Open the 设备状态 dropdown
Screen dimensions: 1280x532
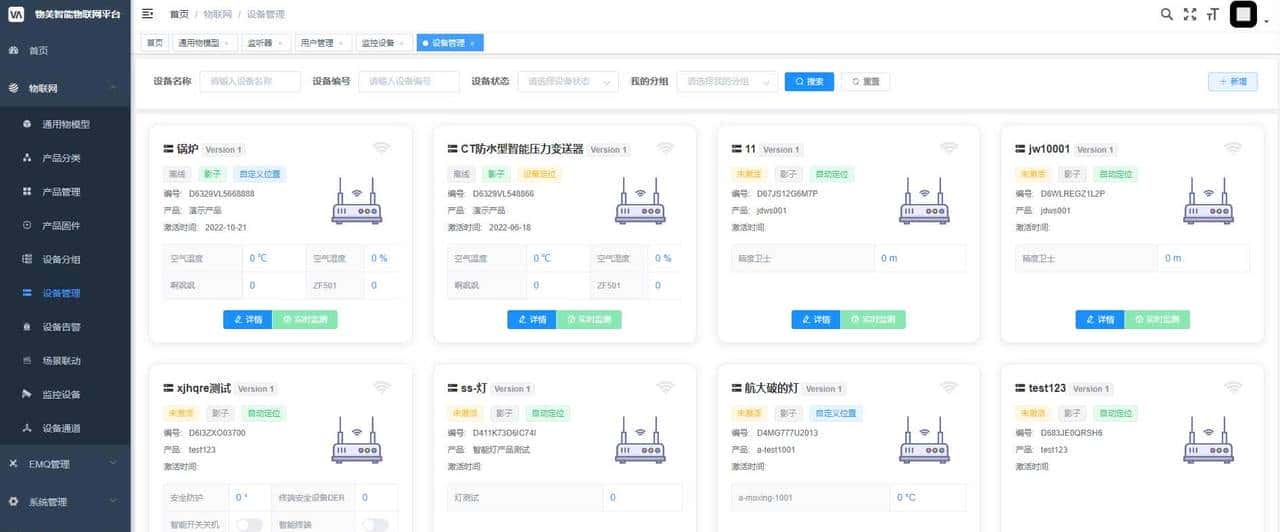[569, 82]
